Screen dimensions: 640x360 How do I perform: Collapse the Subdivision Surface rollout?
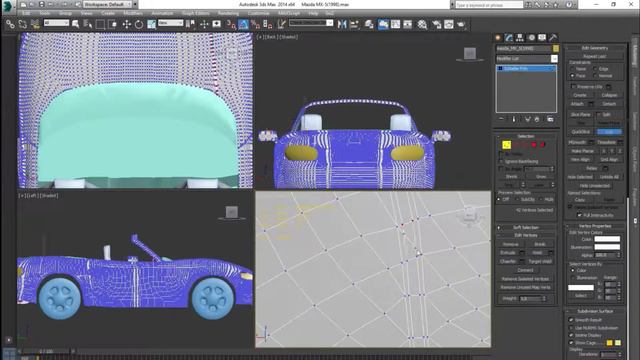pyautogui.click(x=595, y=311)
